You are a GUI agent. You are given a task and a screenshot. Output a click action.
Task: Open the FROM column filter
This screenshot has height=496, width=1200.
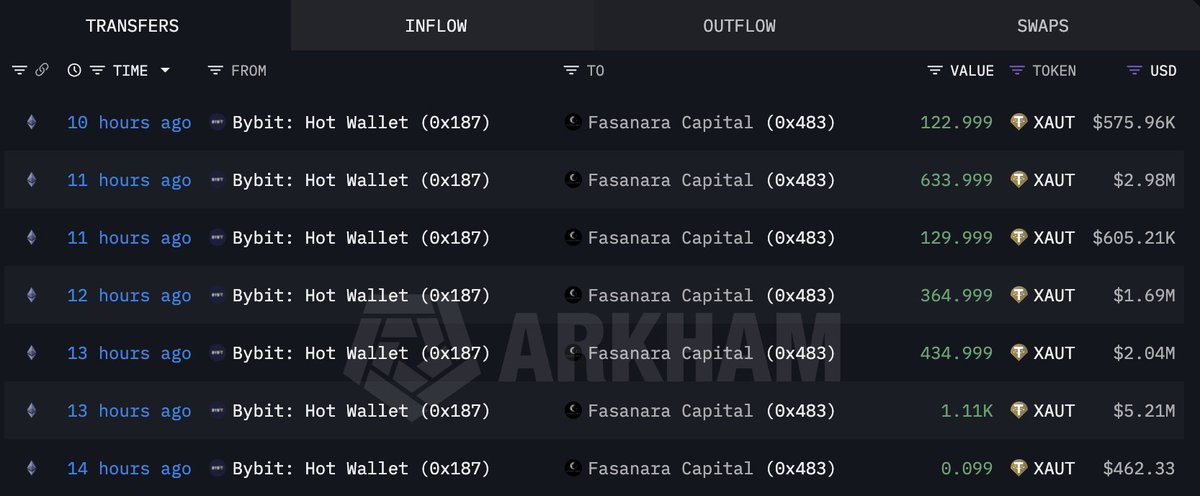(x=215, y=70)
